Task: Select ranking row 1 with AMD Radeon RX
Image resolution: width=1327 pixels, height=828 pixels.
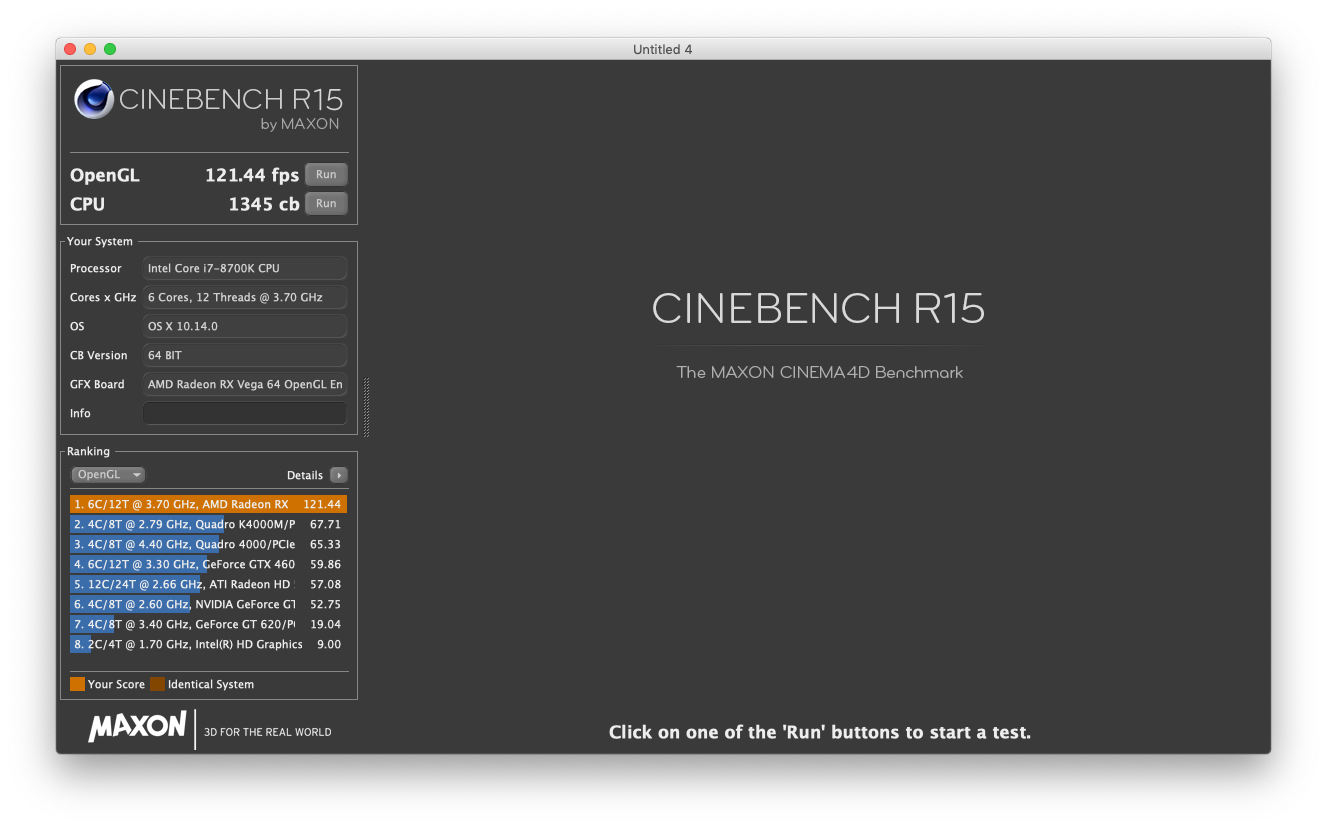Action: click(208, 504)
